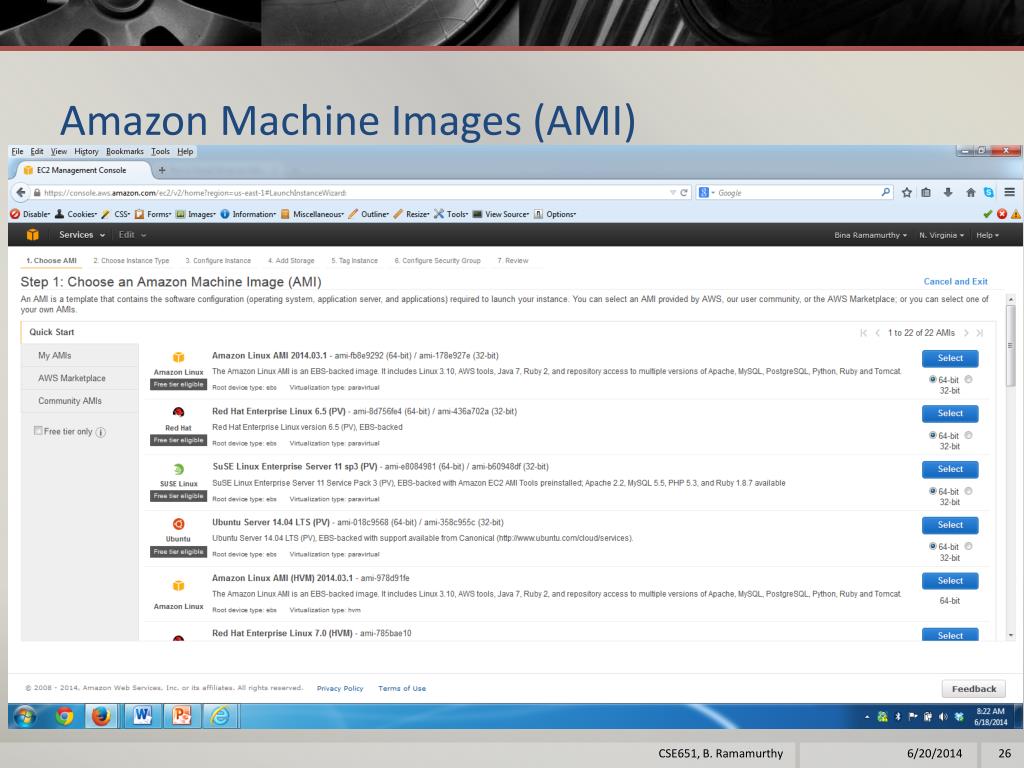Click the green checkmark validation icon
Viewport: 1024px width, 768px height.
coord(987,214)
